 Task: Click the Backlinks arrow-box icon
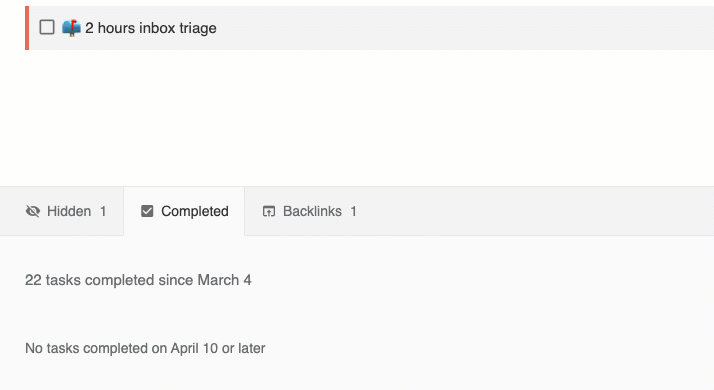click(x=269, y=211)
